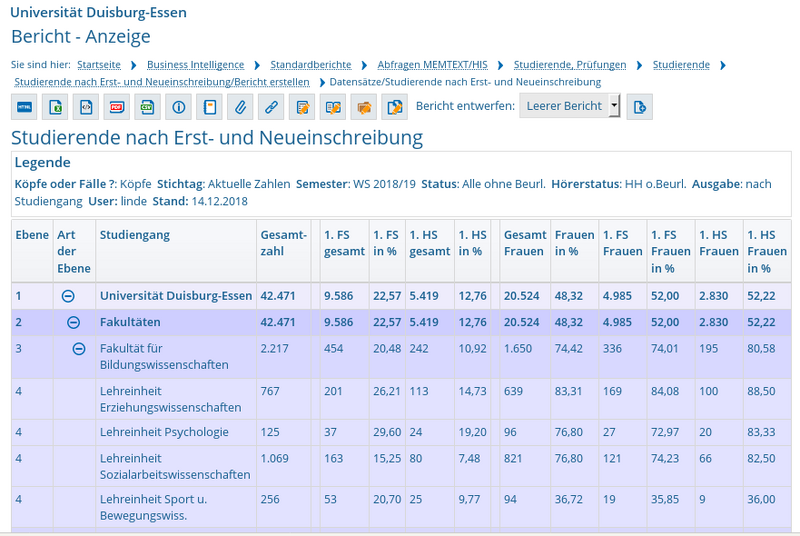Click the Art der Ebene column header
This screenshot has height=536, width=800.
73,251
